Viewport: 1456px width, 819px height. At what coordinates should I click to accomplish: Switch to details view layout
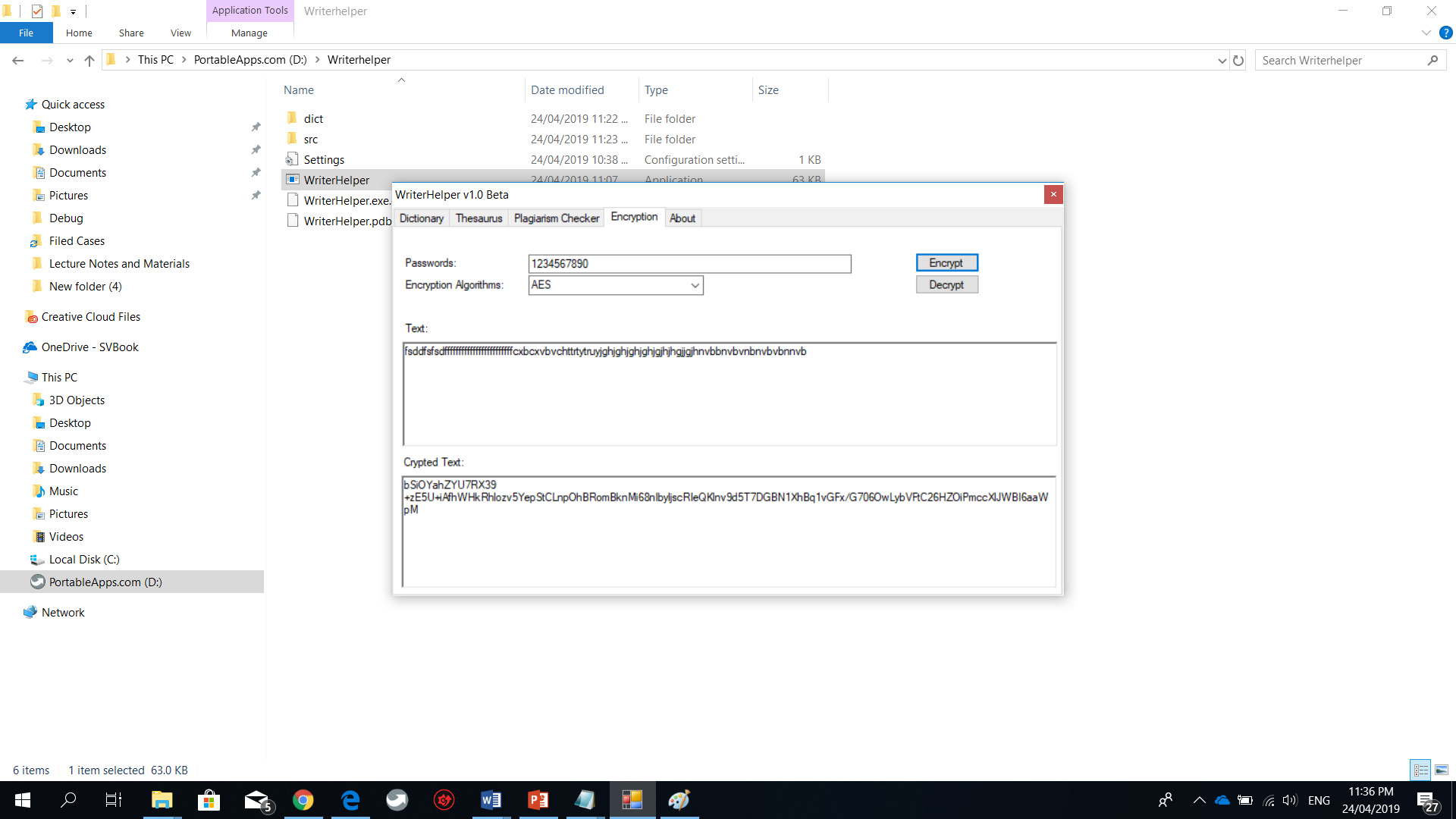coord(1420,770)
